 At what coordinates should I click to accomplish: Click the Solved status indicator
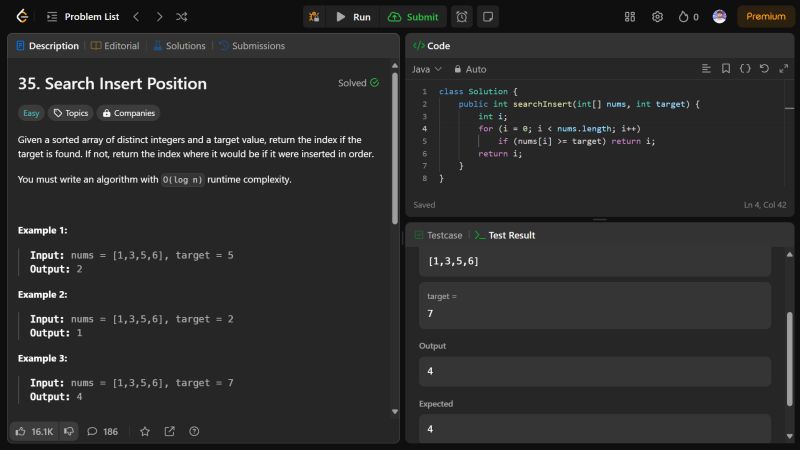(x=359, y=83)
